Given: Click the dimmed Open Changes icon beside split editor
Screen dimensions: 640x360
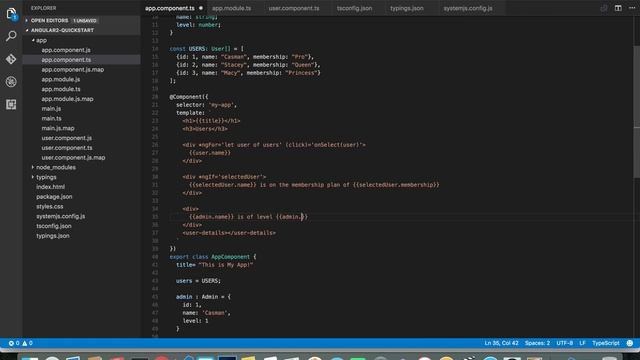Looking at the screenshot, I should point(604,8).
